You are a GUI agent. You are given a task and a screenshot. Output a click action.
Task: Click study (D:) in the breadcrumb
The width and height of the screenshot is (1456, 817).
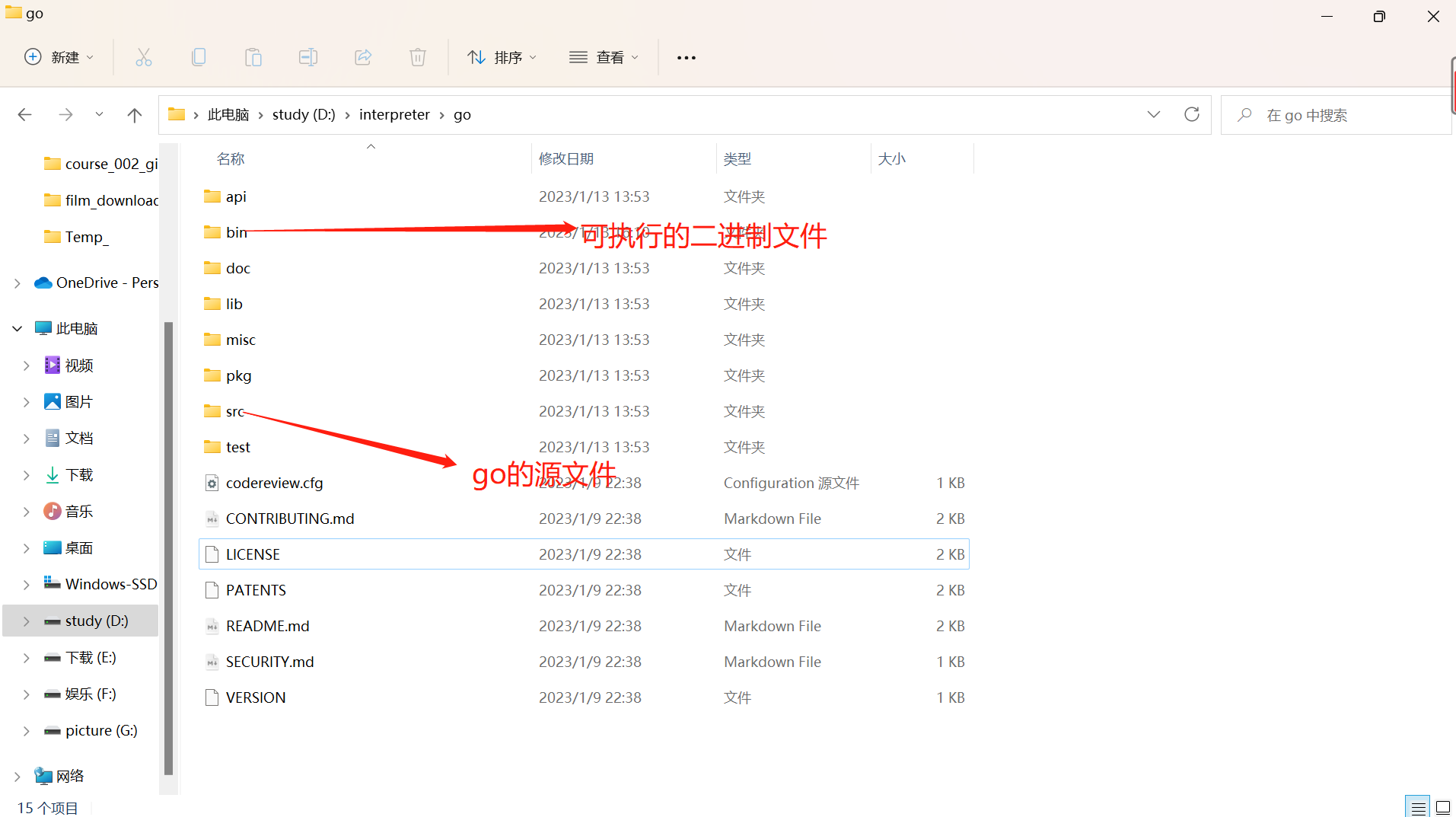point(304,114)
